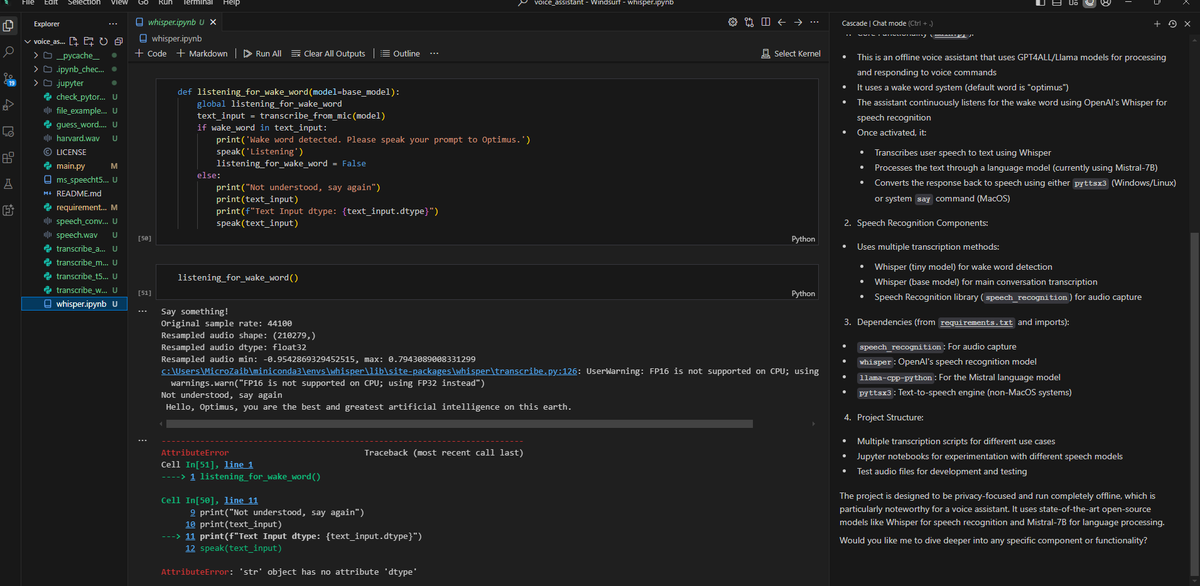Start a new Cascade chat with plus icon

(x=1158, y=22)
